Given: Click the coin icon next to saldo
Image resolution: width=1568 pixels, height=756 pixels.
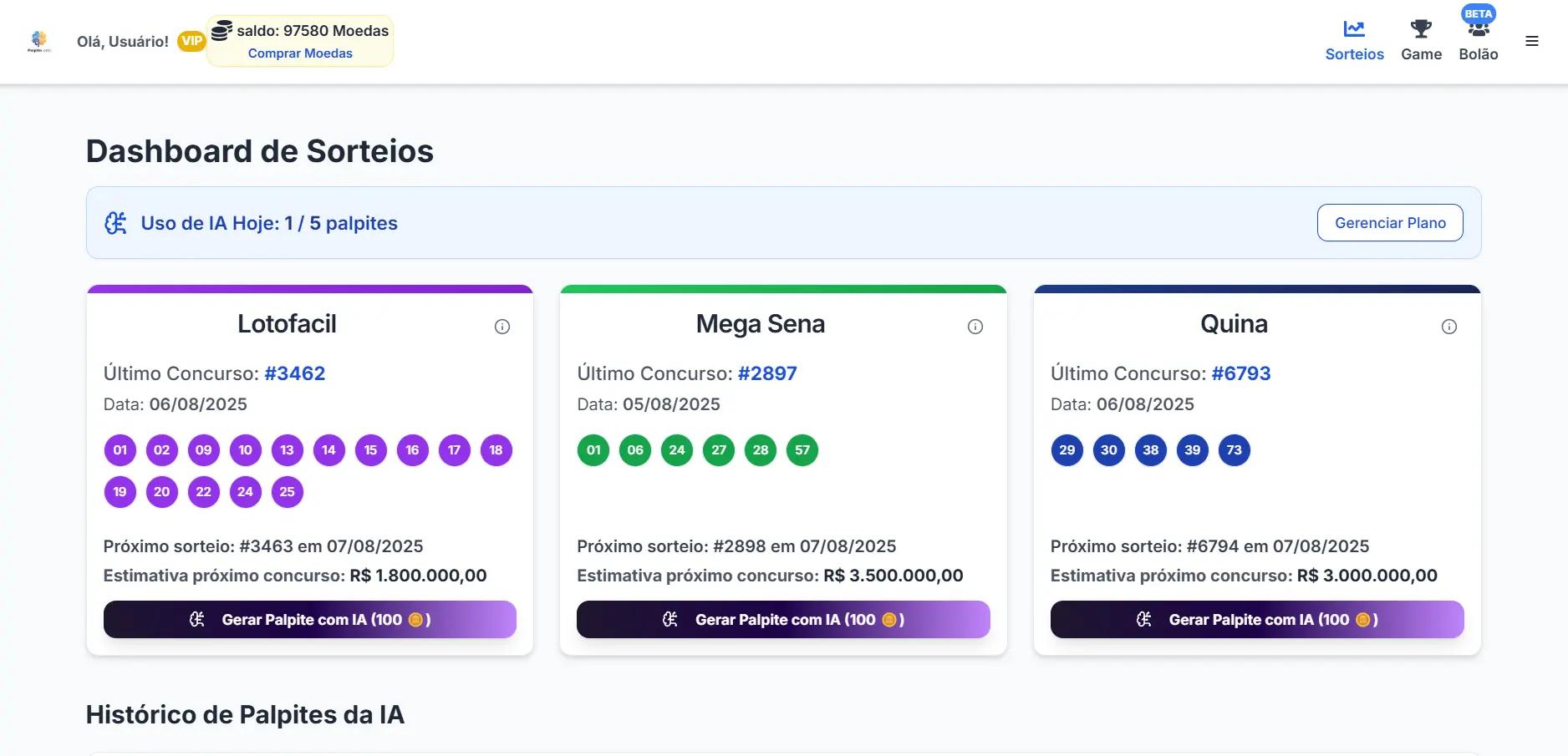Looking at the screenshot, I should tap(221, 29).
